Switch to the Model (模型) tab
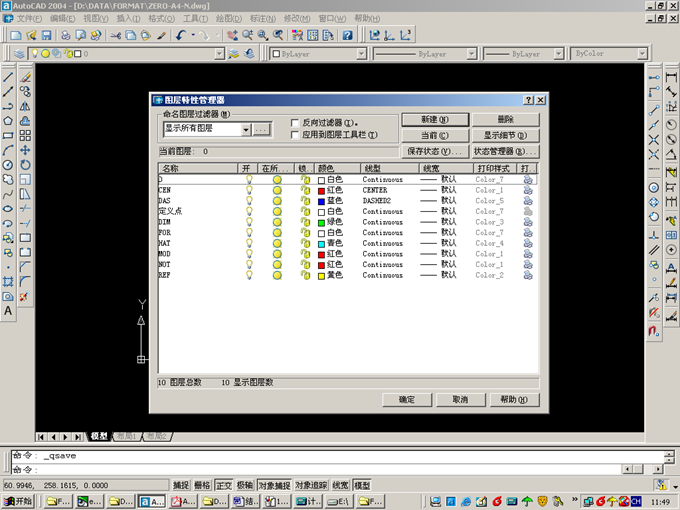 (99, 436)
